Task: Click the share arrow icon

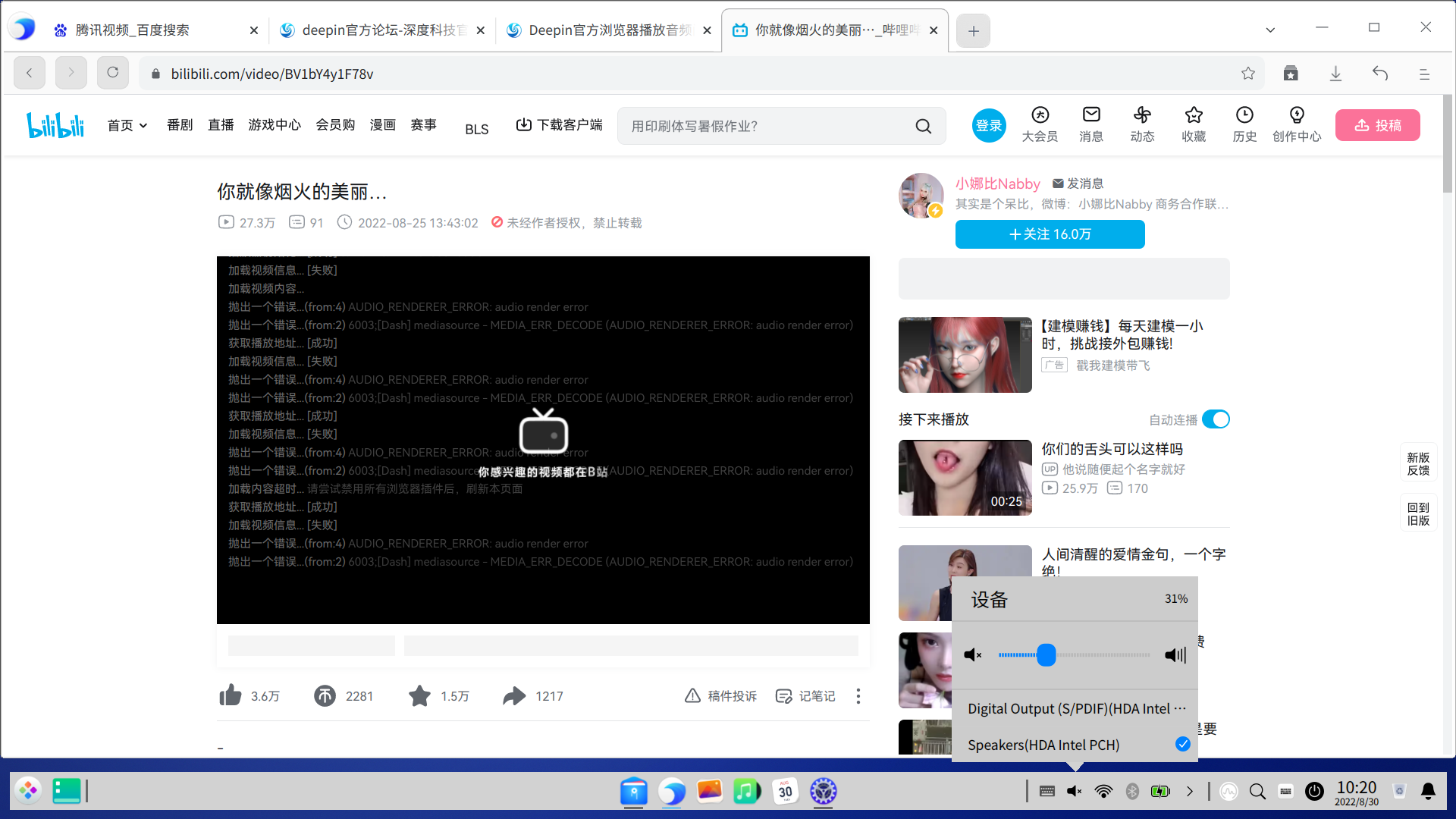Action: 514,695
